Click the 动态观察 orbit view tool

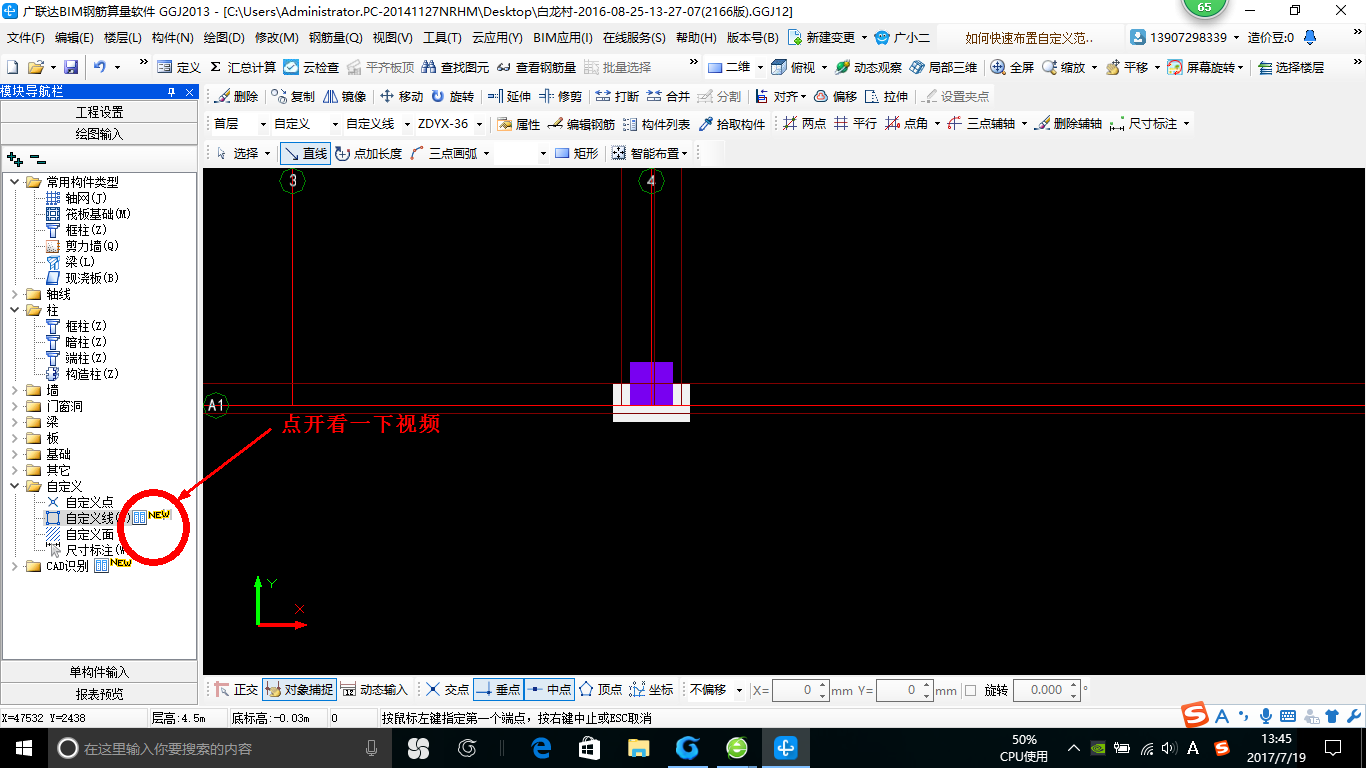868,67
